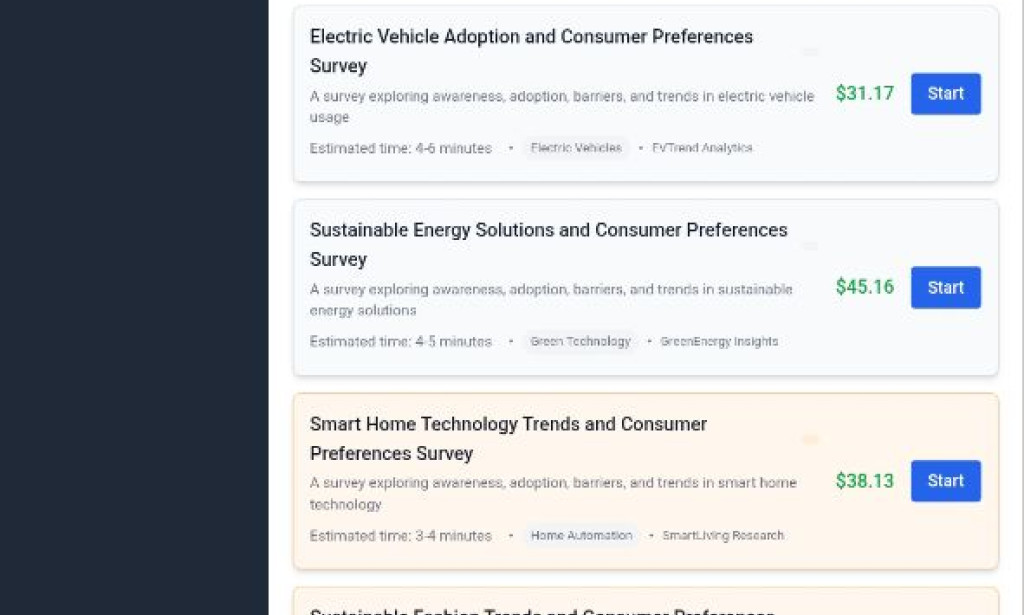This screenshot has width=1024, height=615.
Task: Open the Smart Home Technology Trends survey title
Action: click(508, 438)
